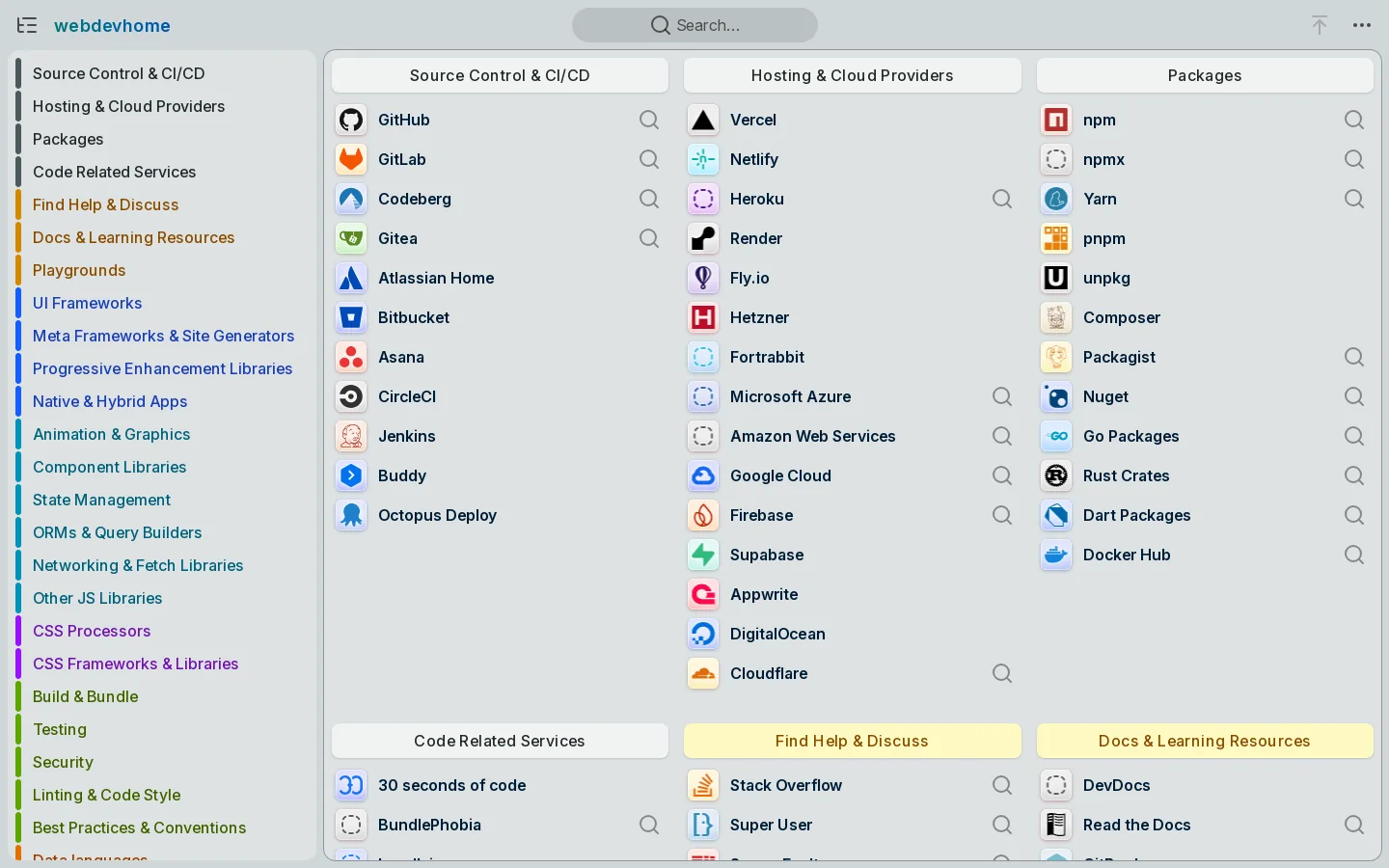Open the GitHub icon link
This screenshot has width=1389, height=868.
(351, 120)
